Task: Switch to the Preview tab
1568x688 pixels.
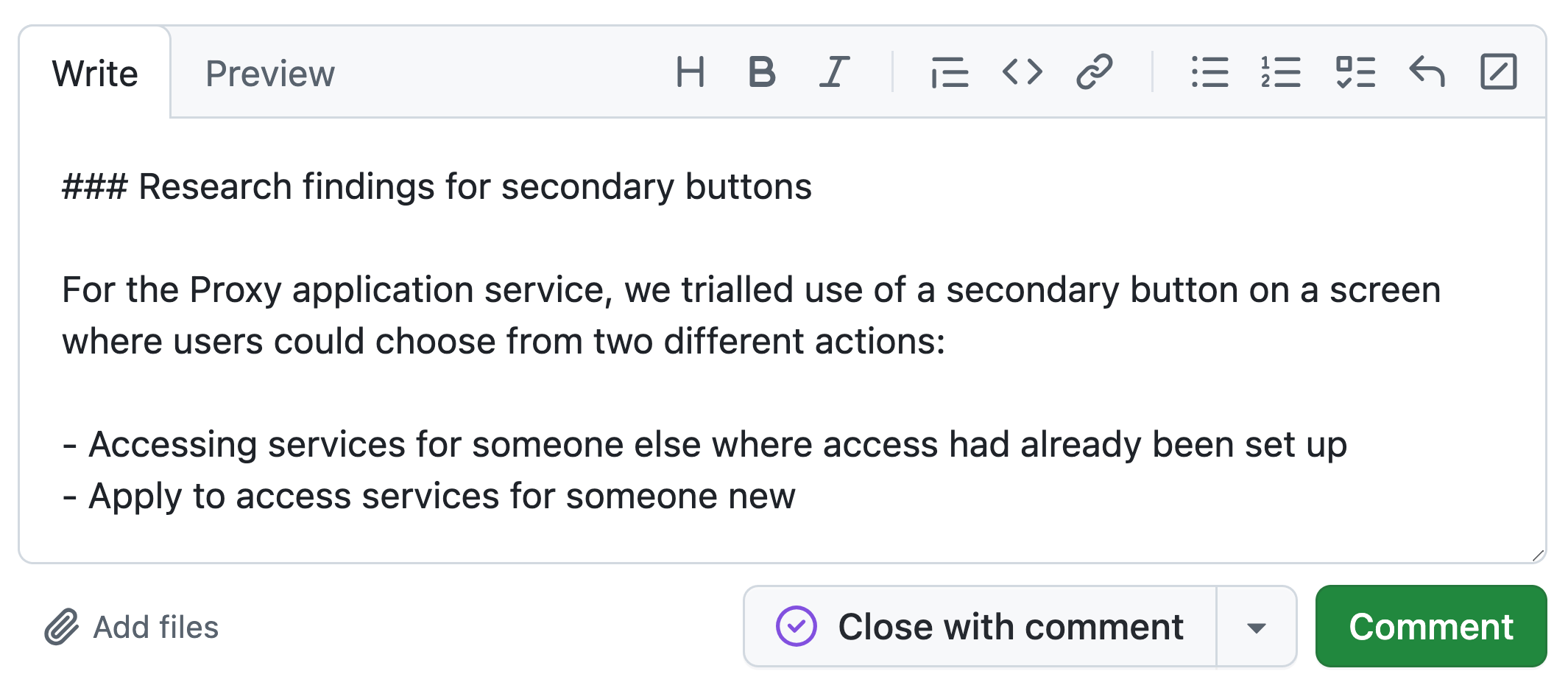Action: coord(269,72)
